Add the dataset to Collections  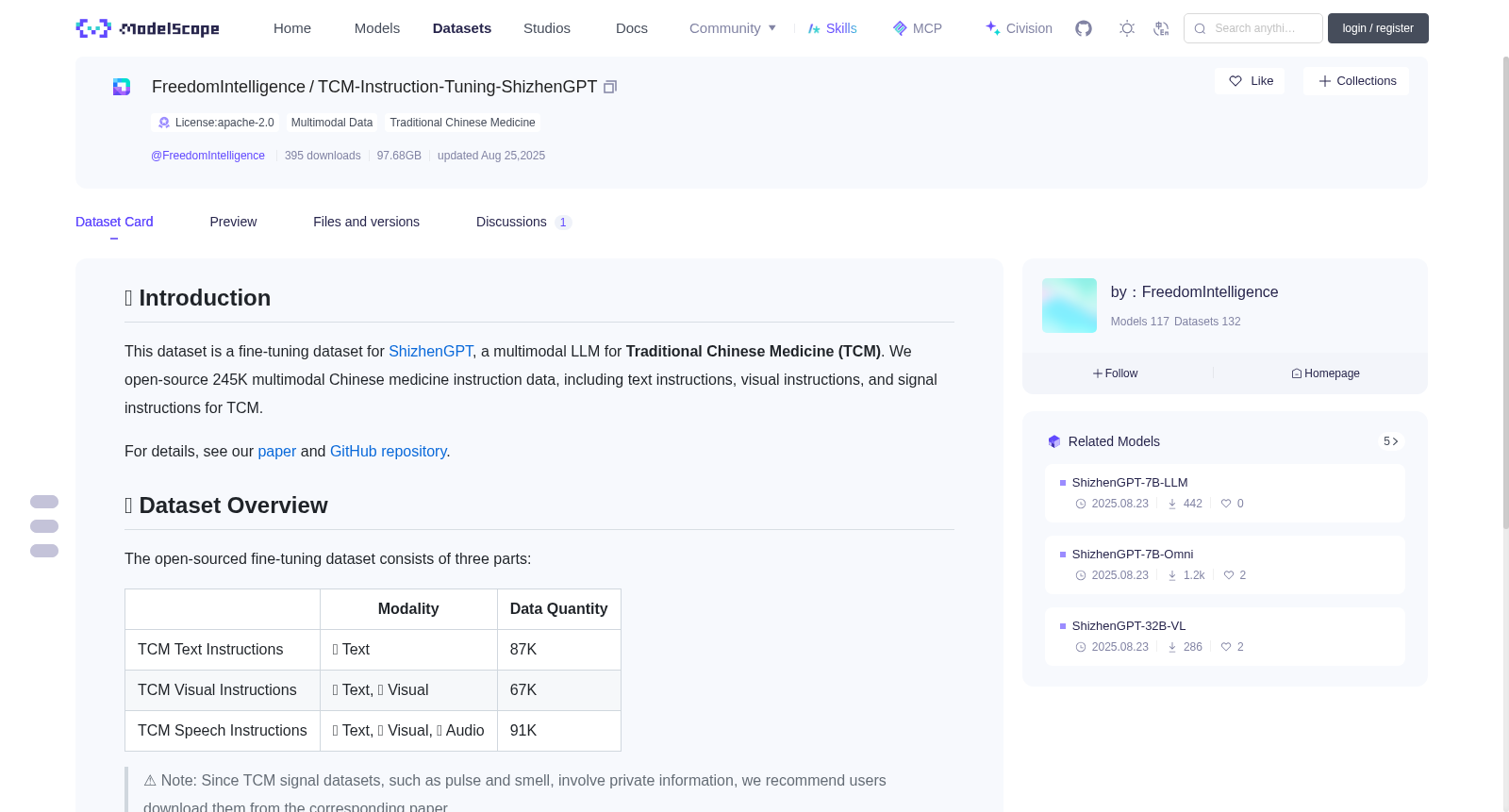tap(1356, 81)
